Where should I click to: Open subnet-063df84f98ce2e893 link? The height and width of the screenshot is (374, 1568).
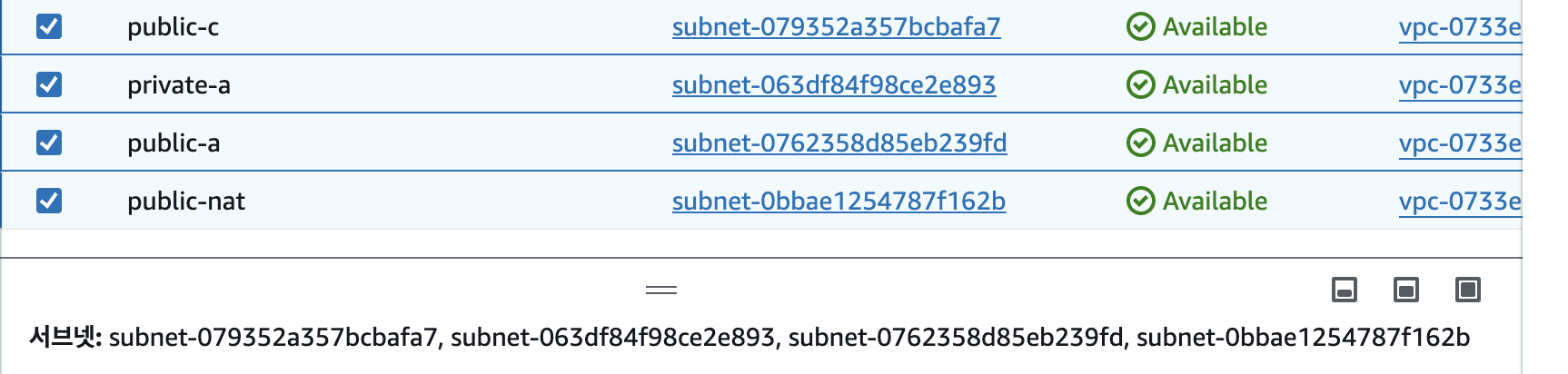click(834, 85)
